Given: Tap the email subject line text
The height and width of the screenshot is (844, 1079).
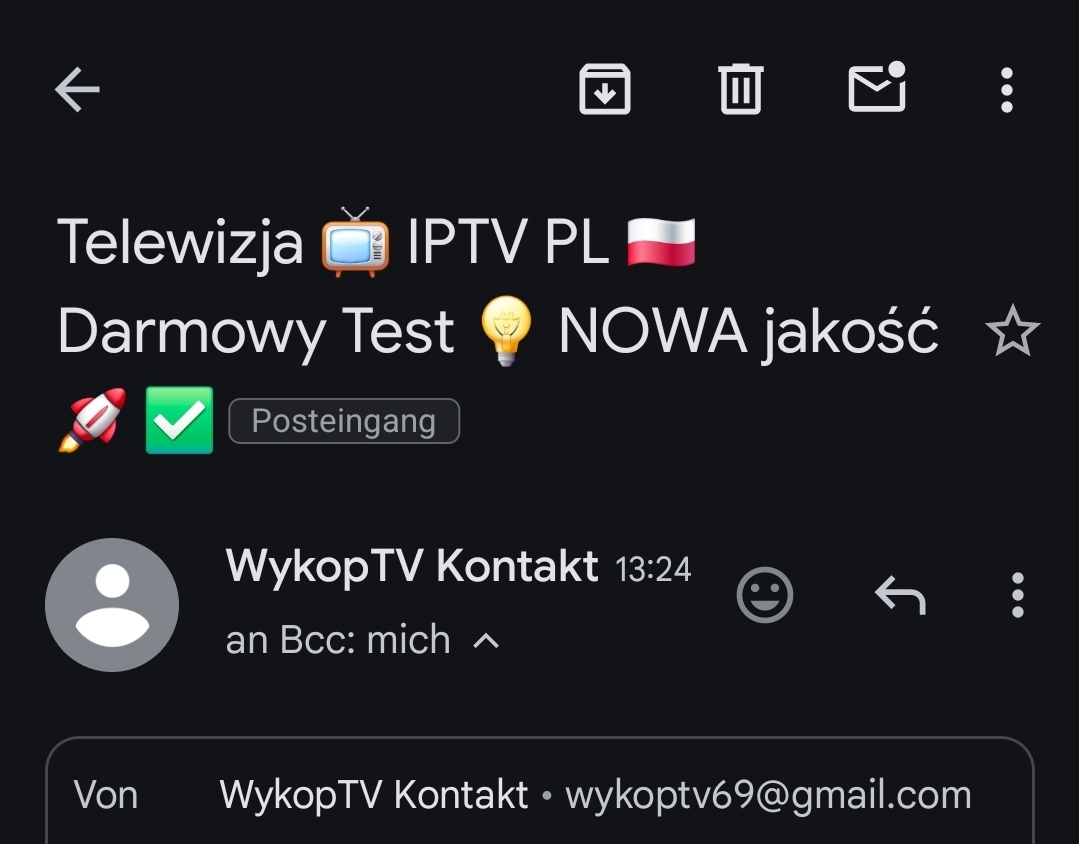Looking at the screenshot, I should [498, 331].
